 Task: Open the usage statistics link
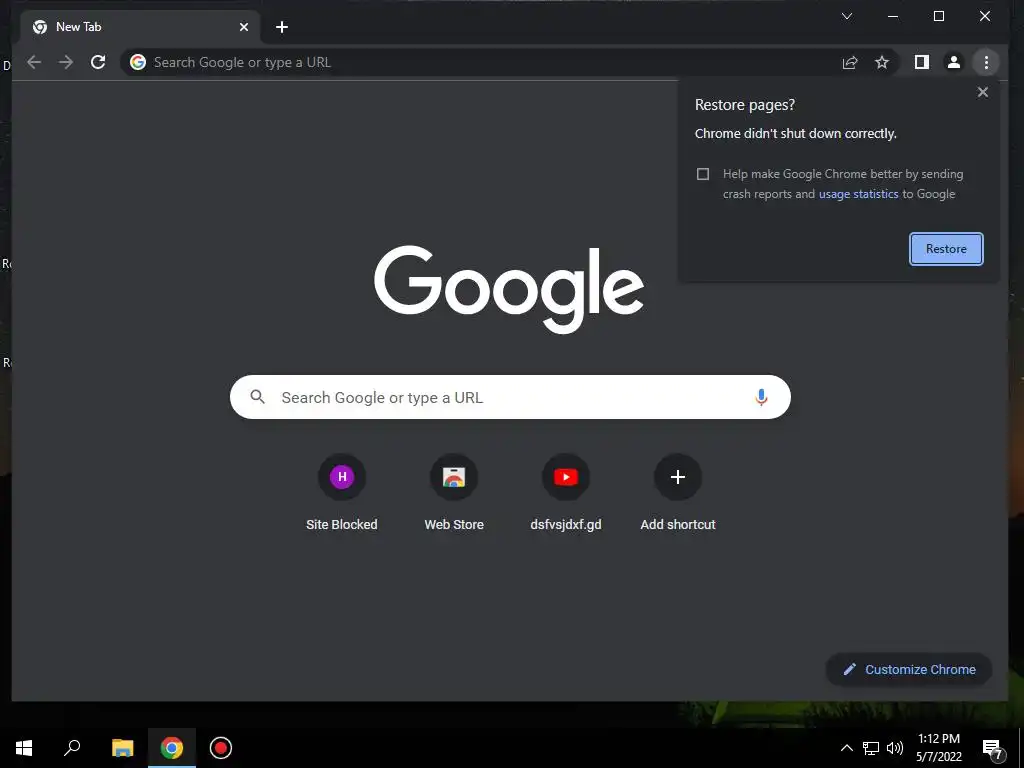858,194
